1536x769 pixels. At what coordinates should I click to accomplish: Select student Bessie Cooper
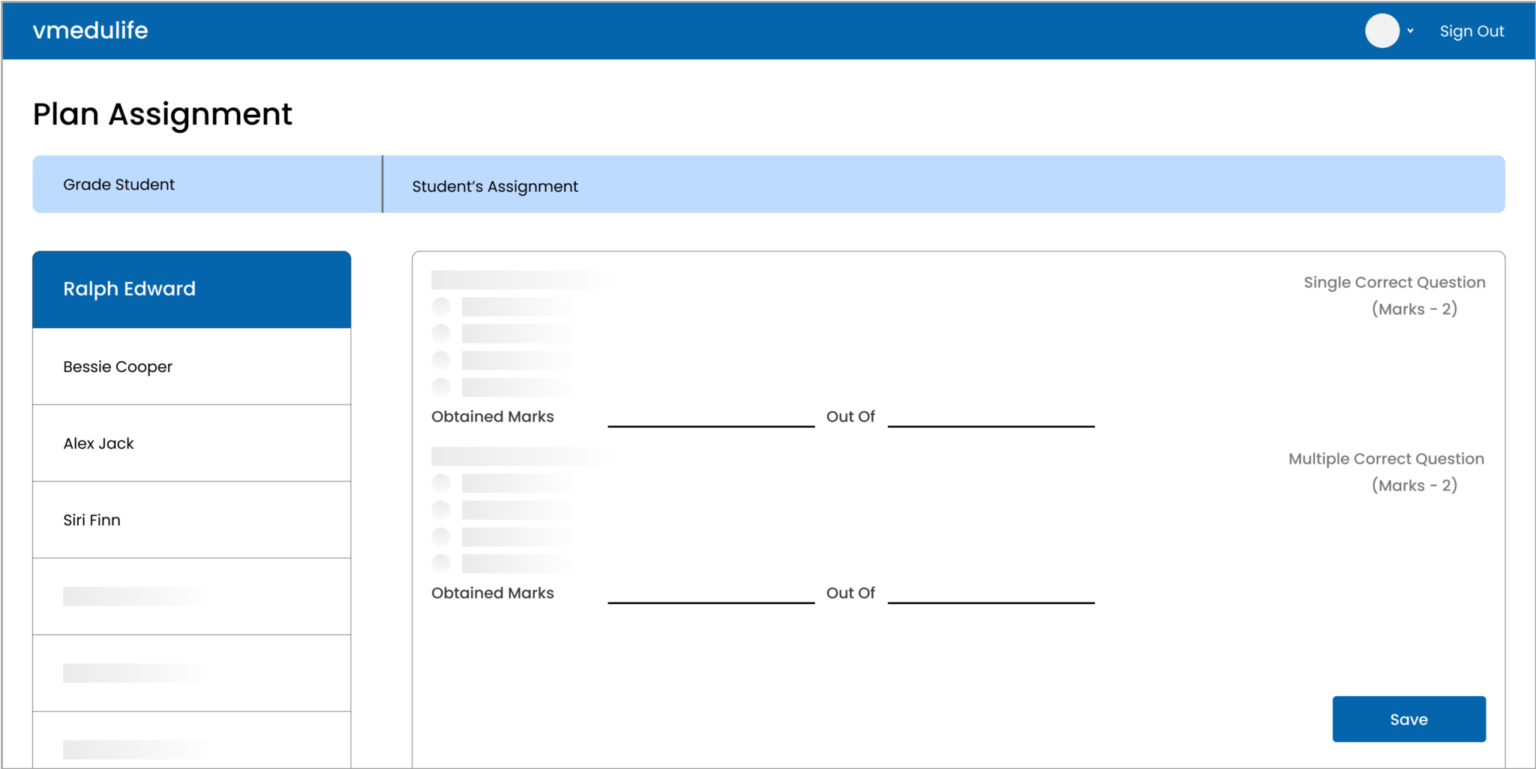click(192, 367)
